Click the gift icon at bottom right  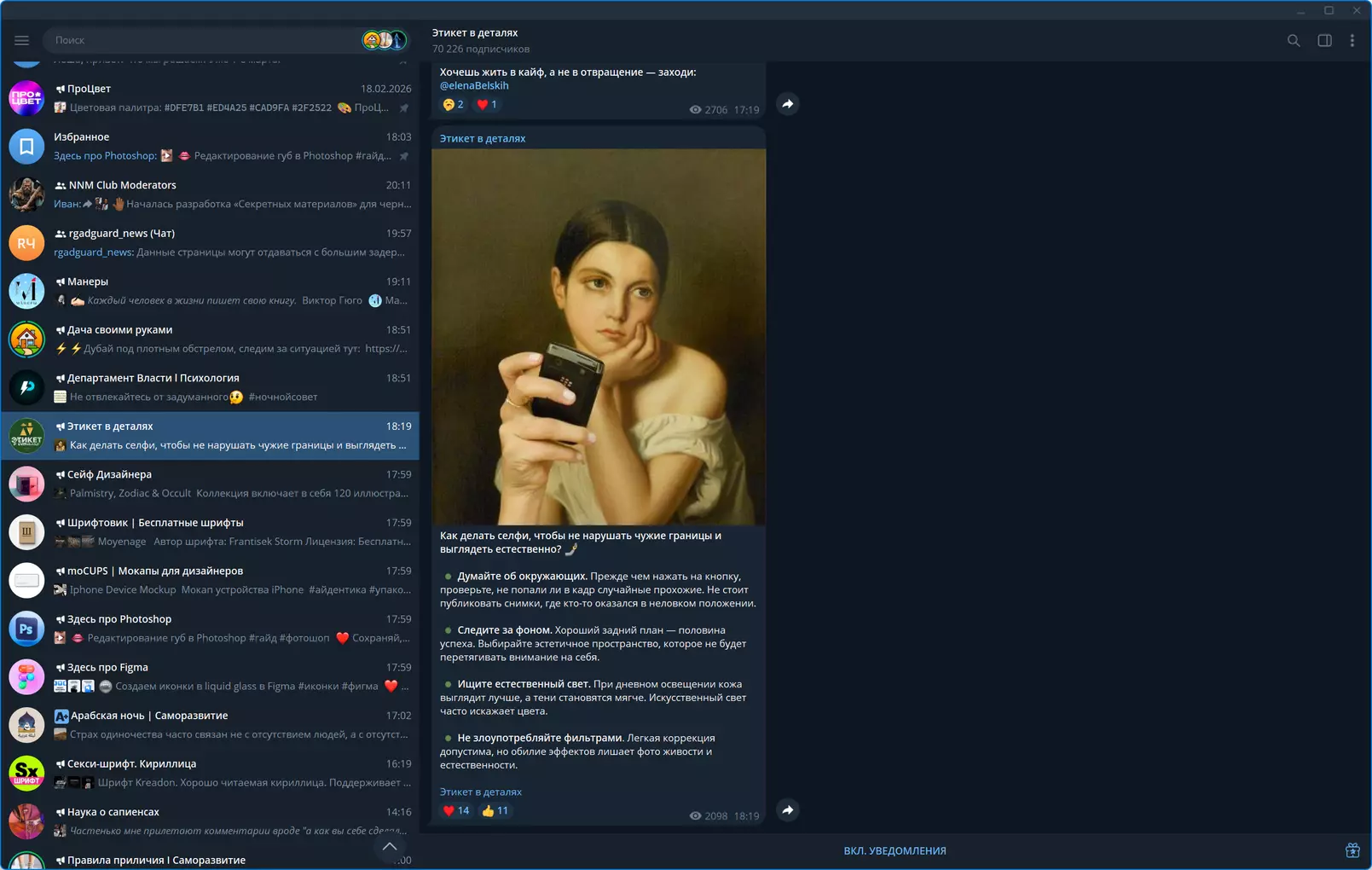(1352, 850)
